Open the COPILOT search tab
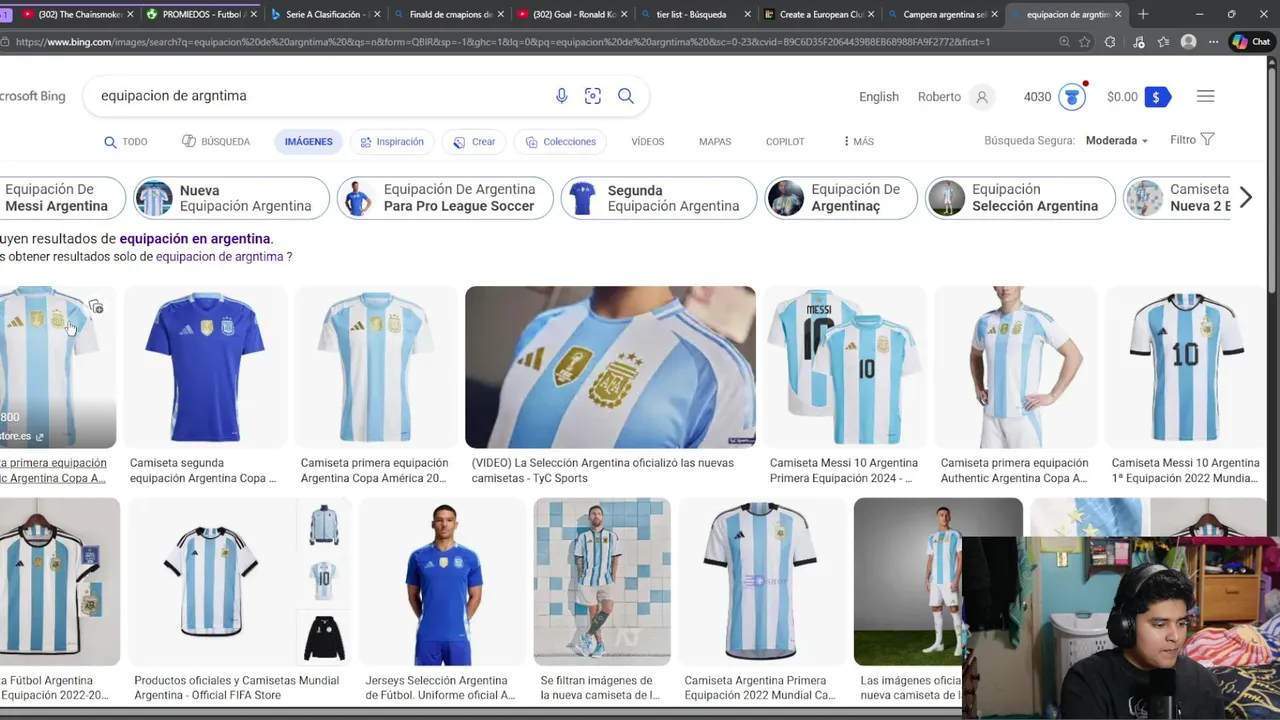The image size is (1280, 720). pyautogui.click(x=785, y=142)
